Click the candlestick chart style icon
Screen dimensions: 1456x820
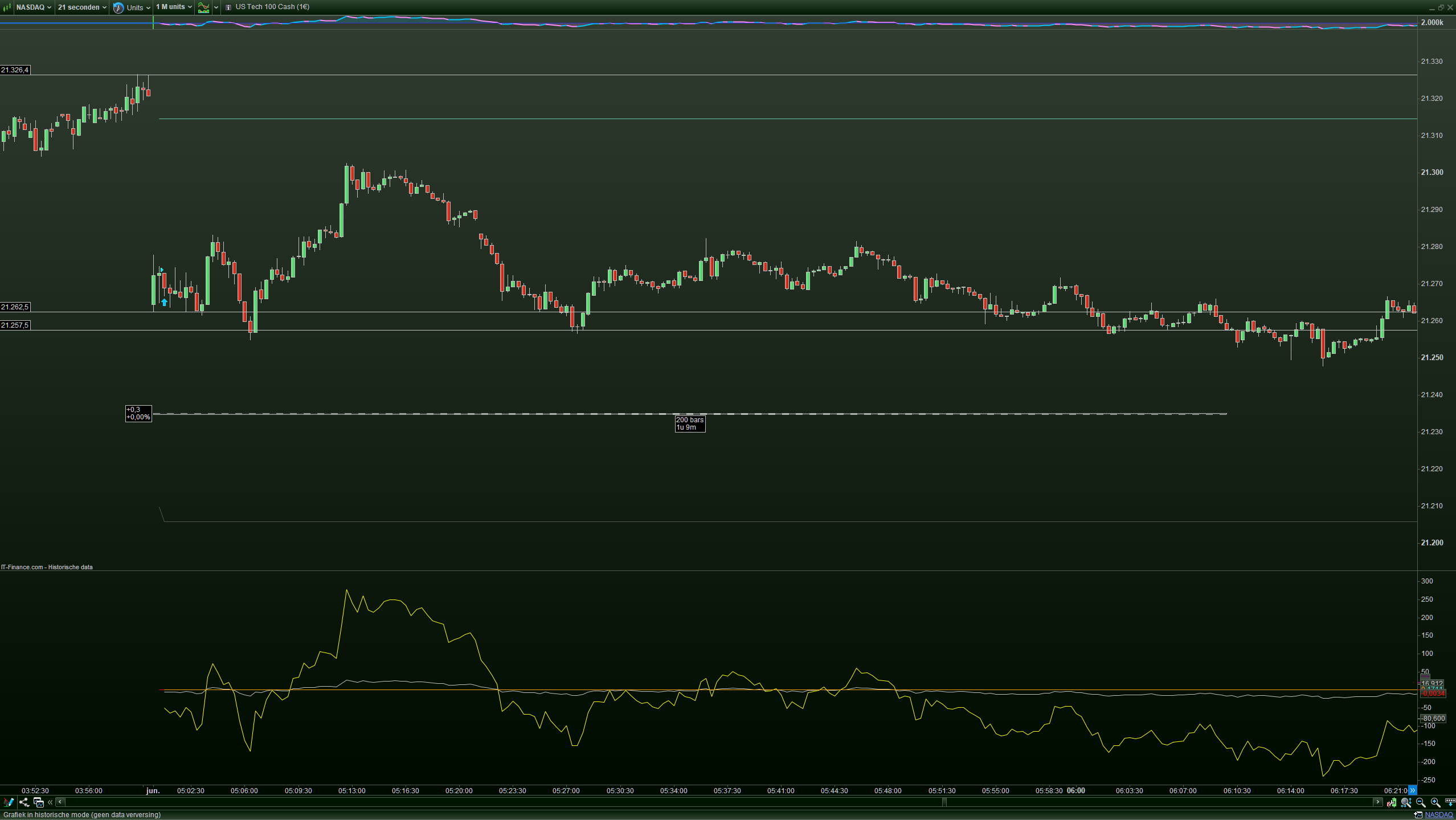click(7, 7)
